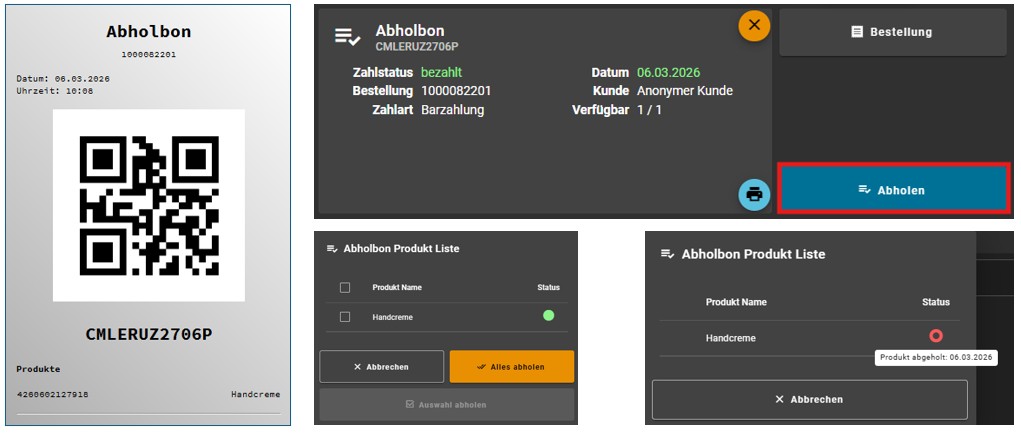
Task: Click the Verfügbar value 1 / 1
Action: (649, 109)
